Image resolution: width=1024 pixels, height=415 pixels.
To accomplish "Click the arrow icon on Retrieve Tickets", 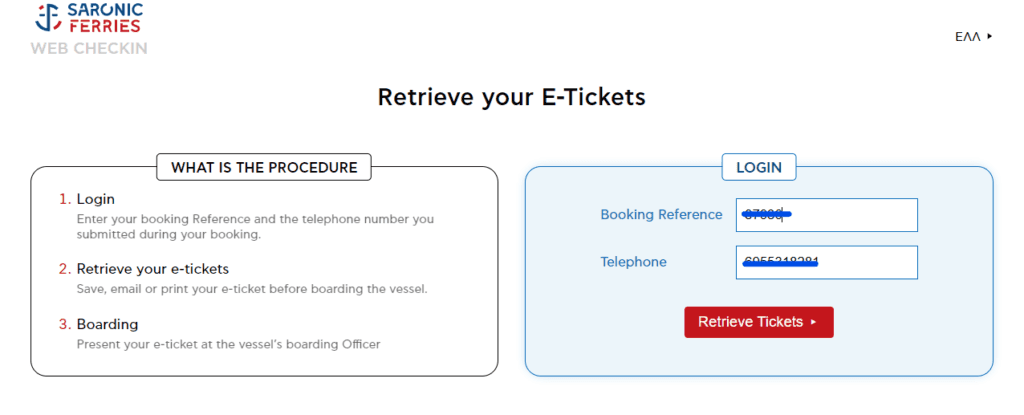I will pos(814,322).
